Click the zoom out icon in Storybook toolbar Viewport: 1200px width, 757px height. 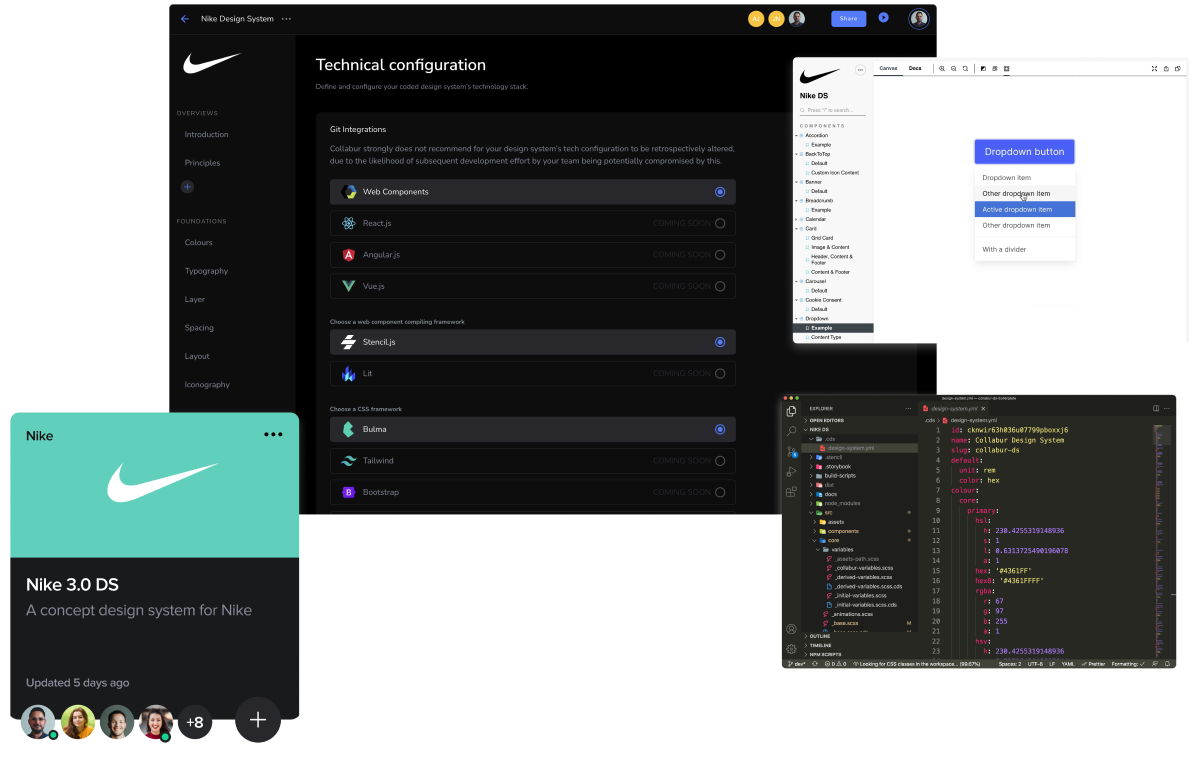pyautogui.click(x=954, y=69)
